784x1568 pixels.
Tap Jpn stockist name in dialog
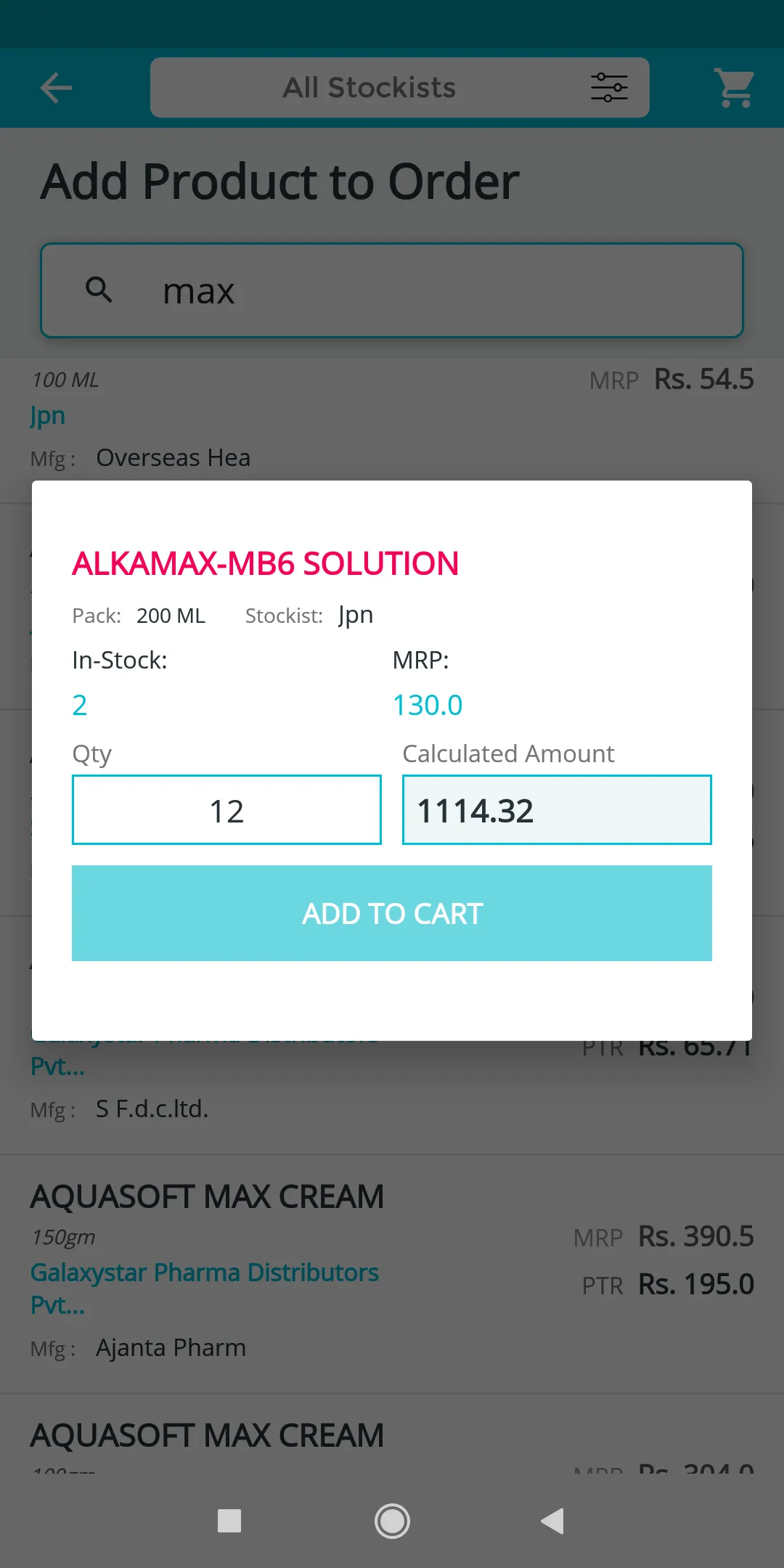[x=356, y=616]
